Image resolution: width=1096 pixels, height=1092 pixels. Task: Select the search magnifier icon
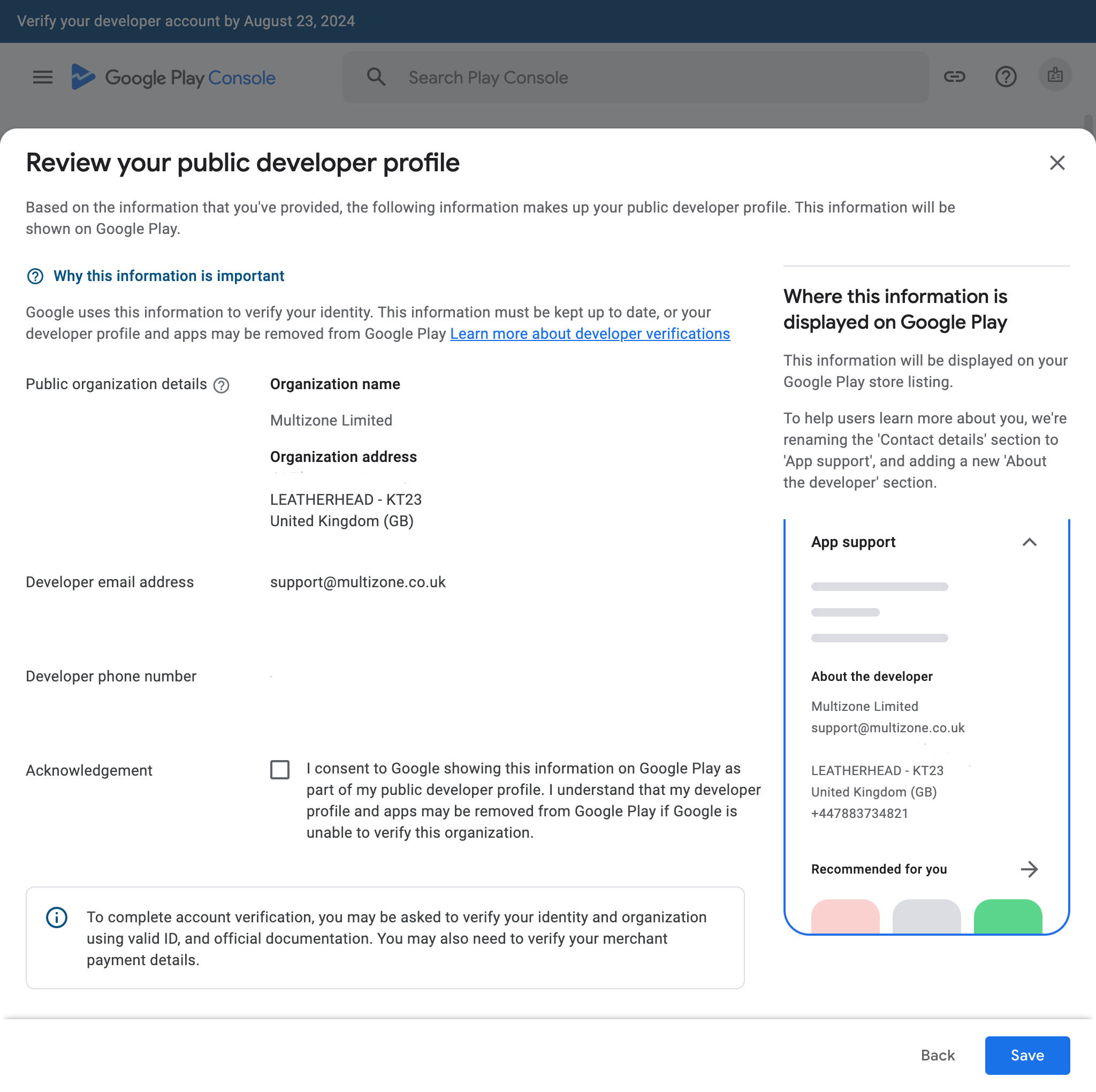coord(376,77)
